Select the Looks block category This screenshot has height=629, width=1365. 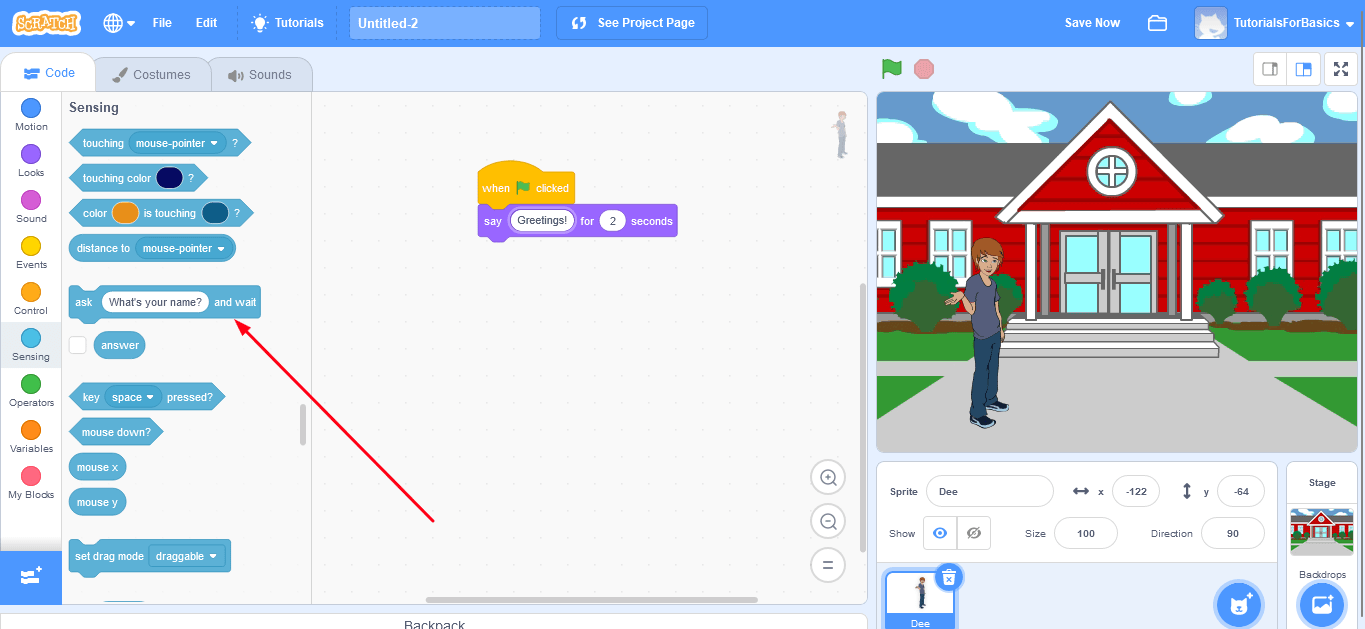31,161
